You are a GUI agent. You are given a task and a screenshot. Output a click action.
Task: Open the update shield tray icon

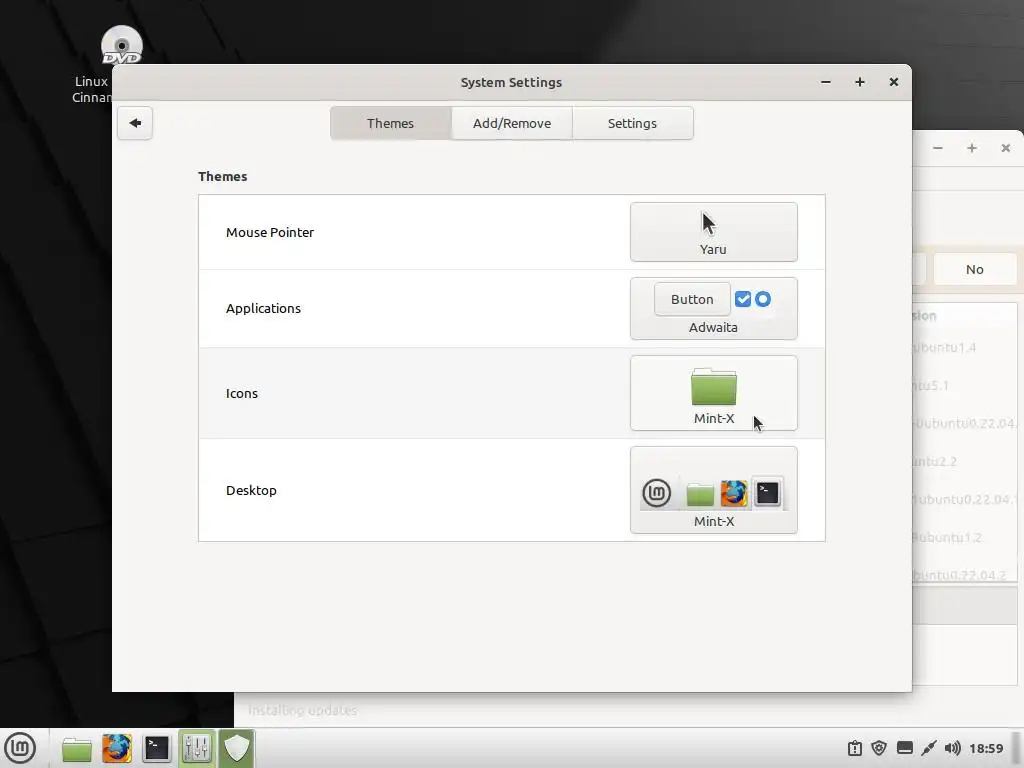coord(879,748)
